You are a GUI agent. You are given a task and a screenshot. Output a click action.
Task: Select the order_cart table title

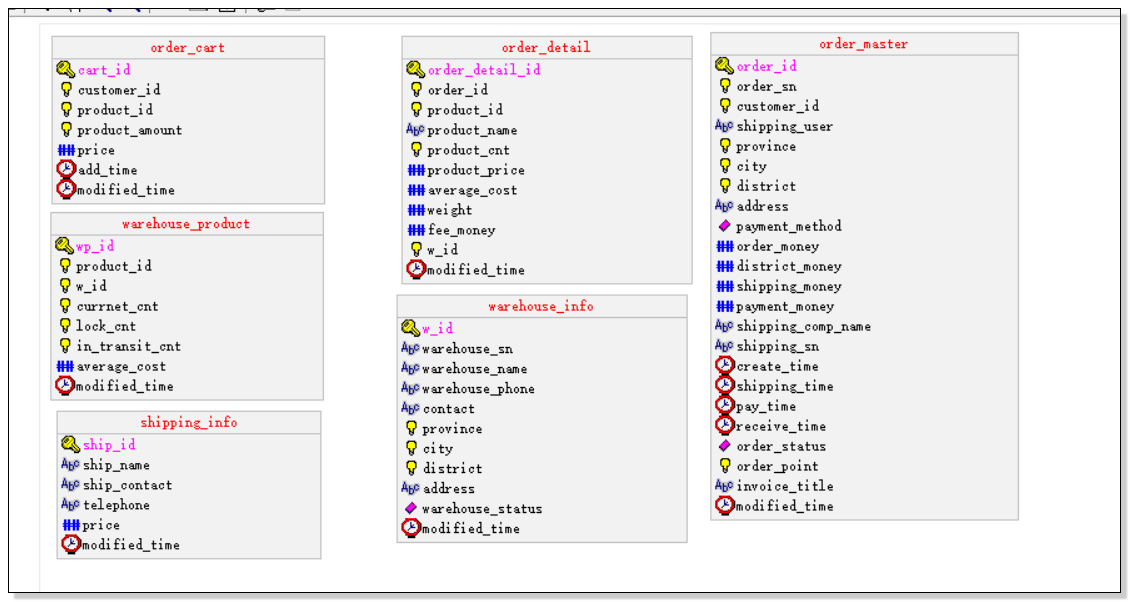187,48
